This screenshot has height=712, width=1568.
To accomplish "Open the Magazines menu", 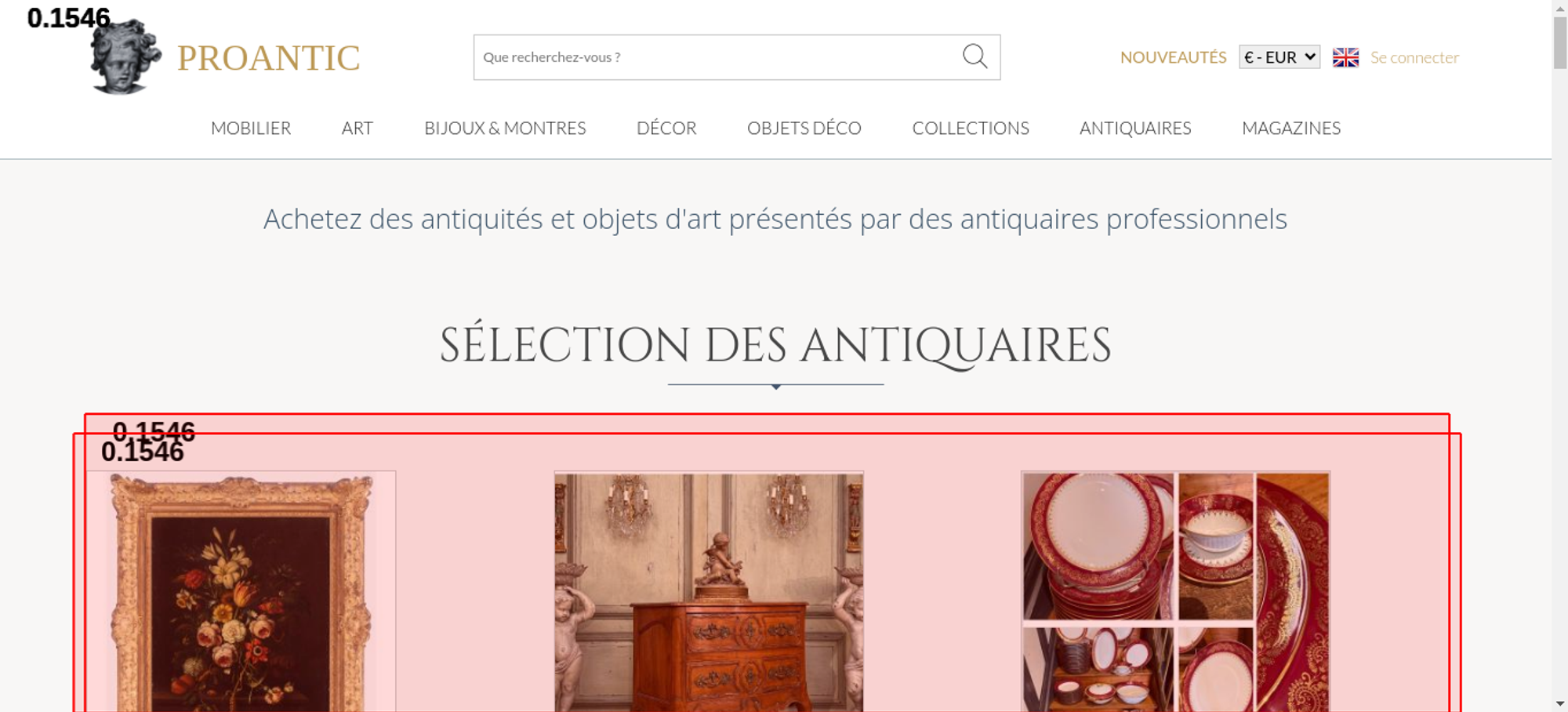I will pyautogui.click(x=1291, y=128).
